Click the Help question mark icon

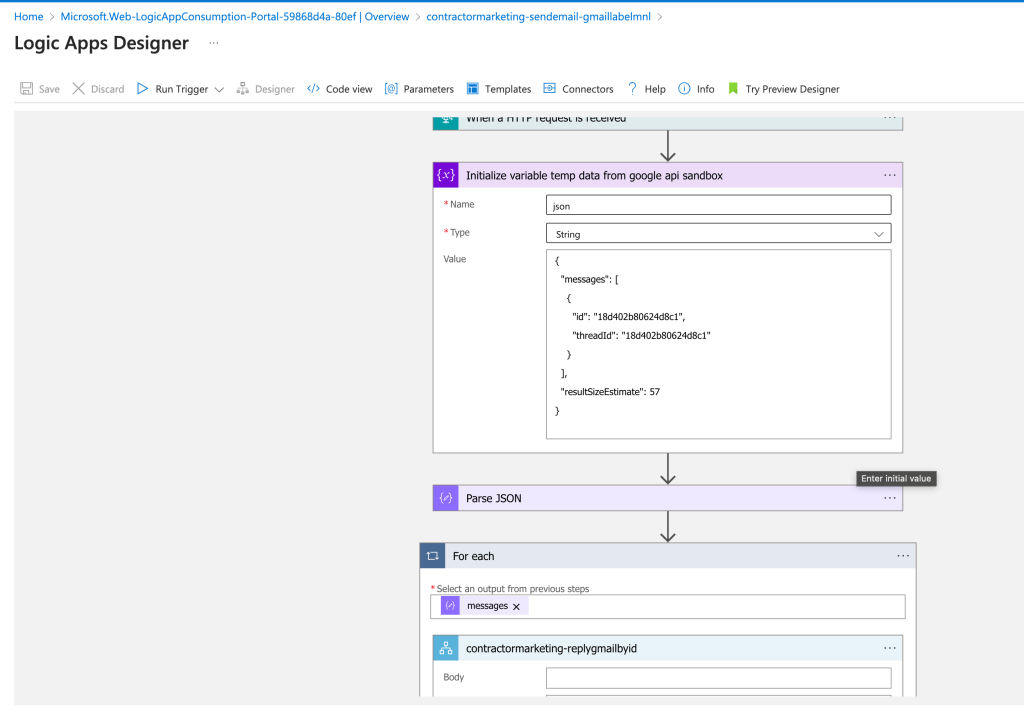(x=632, y=89)
